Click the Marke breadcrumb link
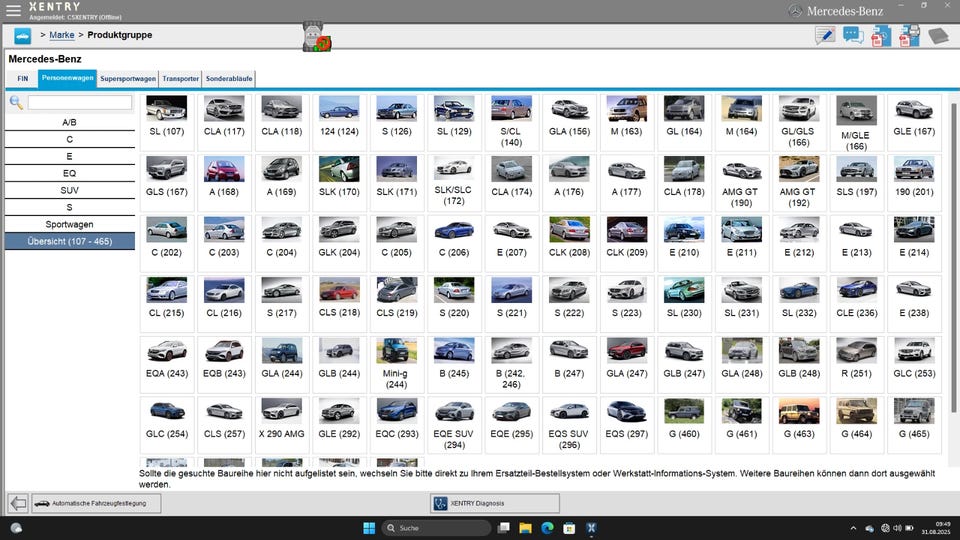 (62, 35)
